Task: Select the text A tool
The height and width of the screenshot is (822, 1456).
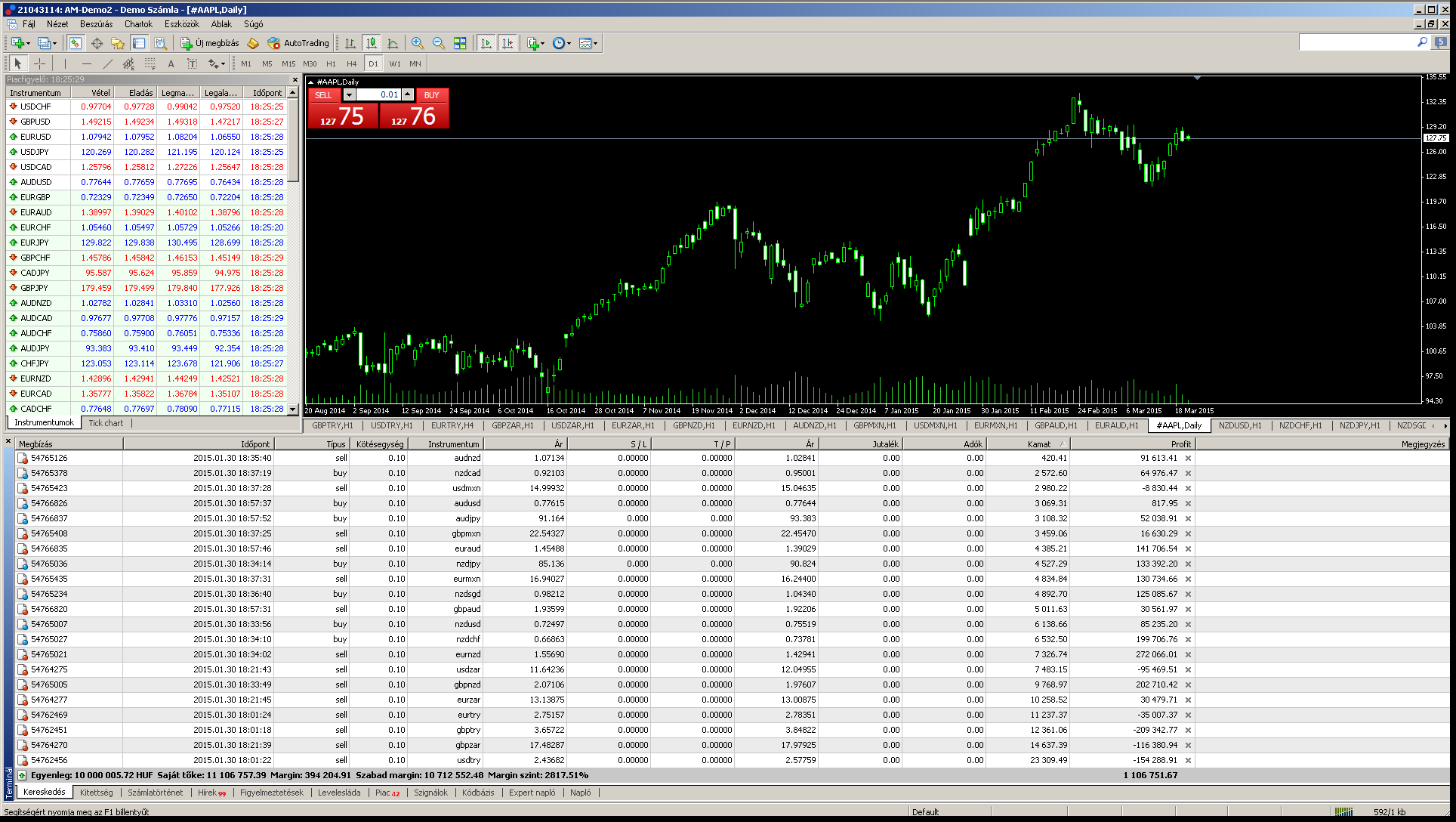Action: (171, 63)
